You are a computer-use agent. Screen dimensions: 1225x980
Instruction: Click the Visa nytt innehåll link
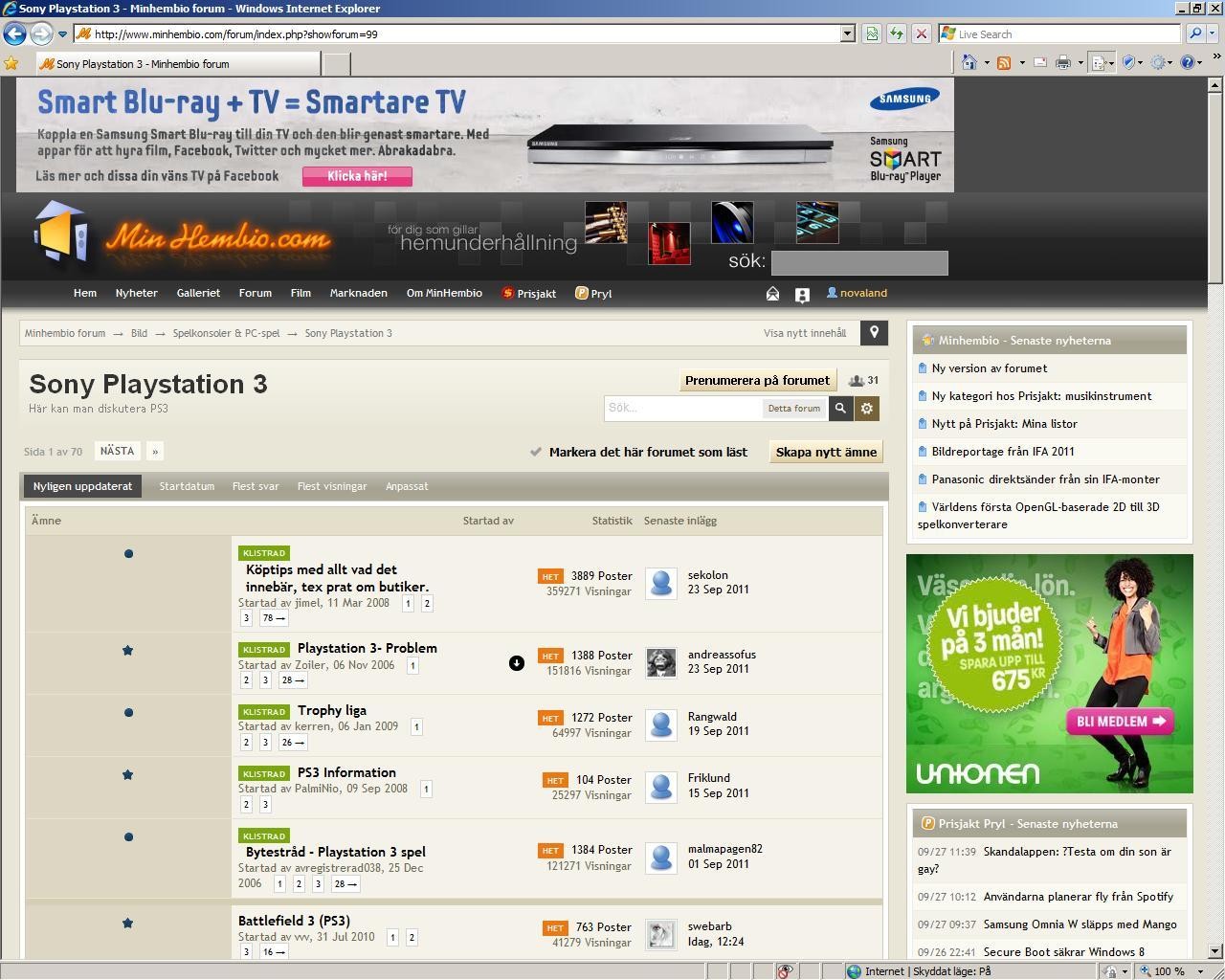coord(805,333)
